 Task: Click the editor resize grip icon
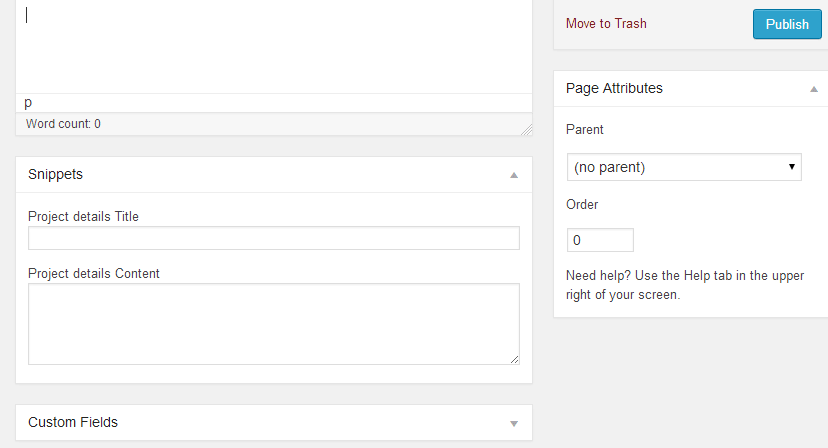[526, 130]
